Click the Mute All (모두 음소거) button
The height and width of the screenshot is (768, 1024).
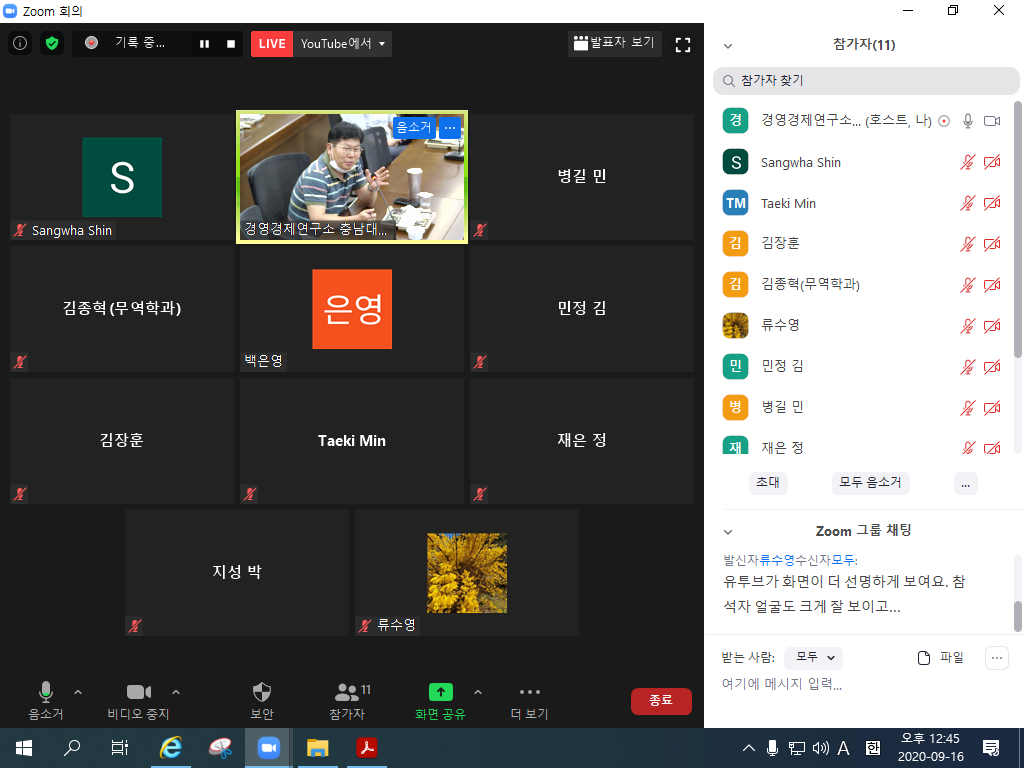click(x=870, y=482)
